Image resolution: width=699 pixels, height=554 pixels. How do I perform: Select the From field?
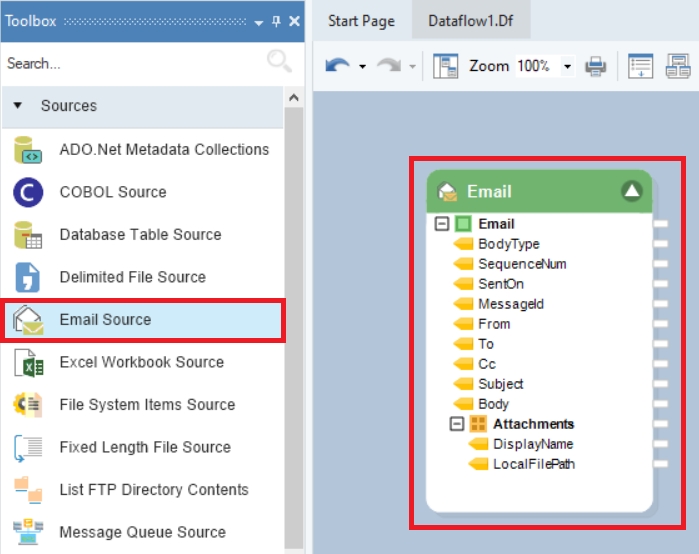coord(494,324)
